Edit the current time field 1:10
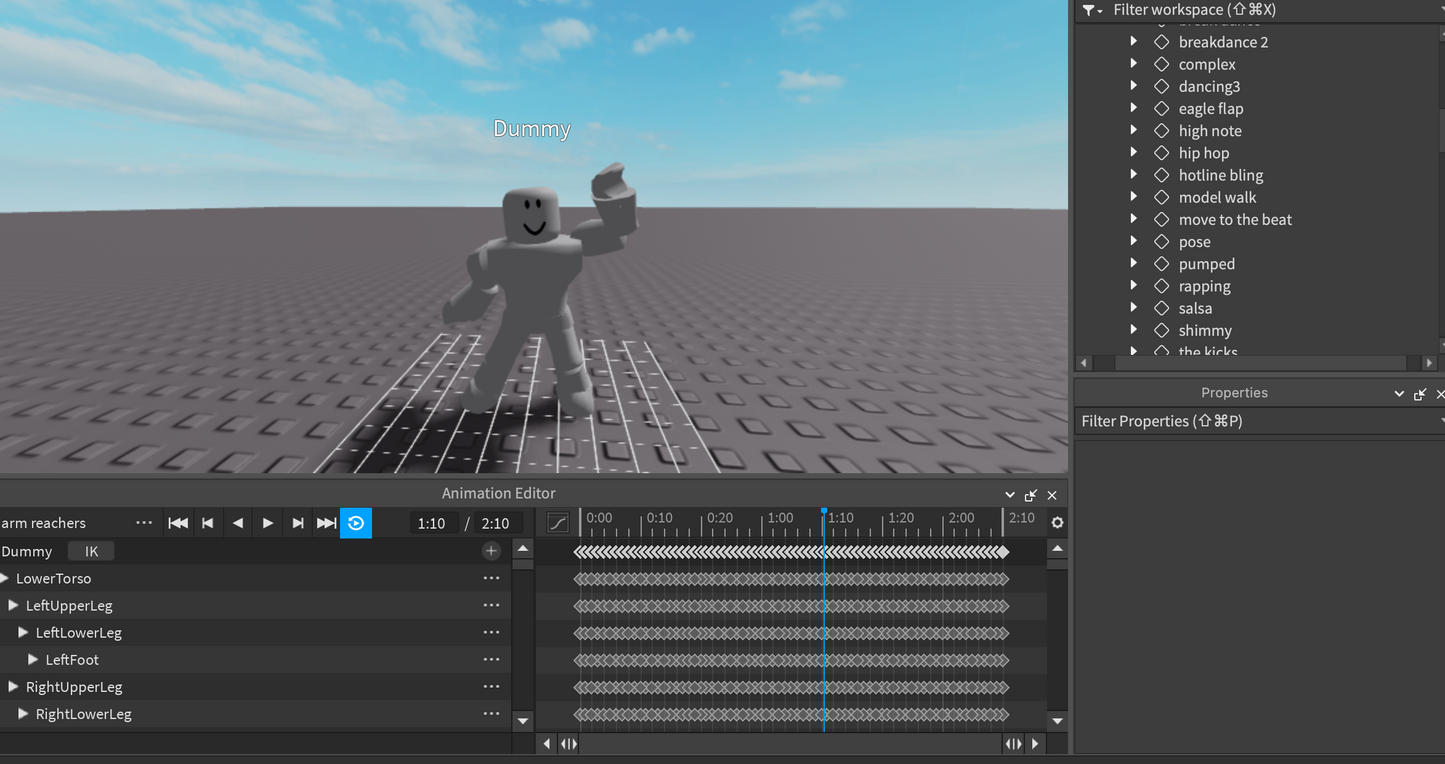This screenshot has height=764, width=1445. click(x=433, y=523)
